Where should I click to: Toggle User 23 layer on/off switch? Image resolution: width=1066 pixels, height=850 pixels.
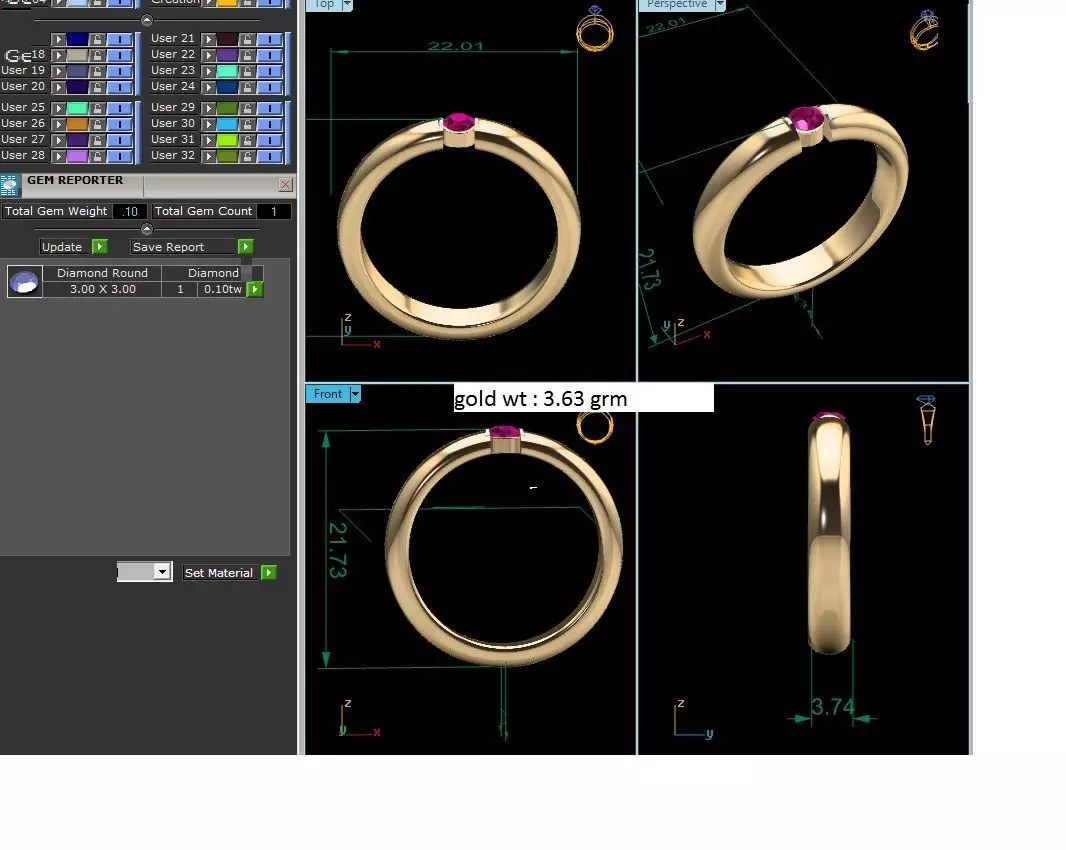coord(270,71)
